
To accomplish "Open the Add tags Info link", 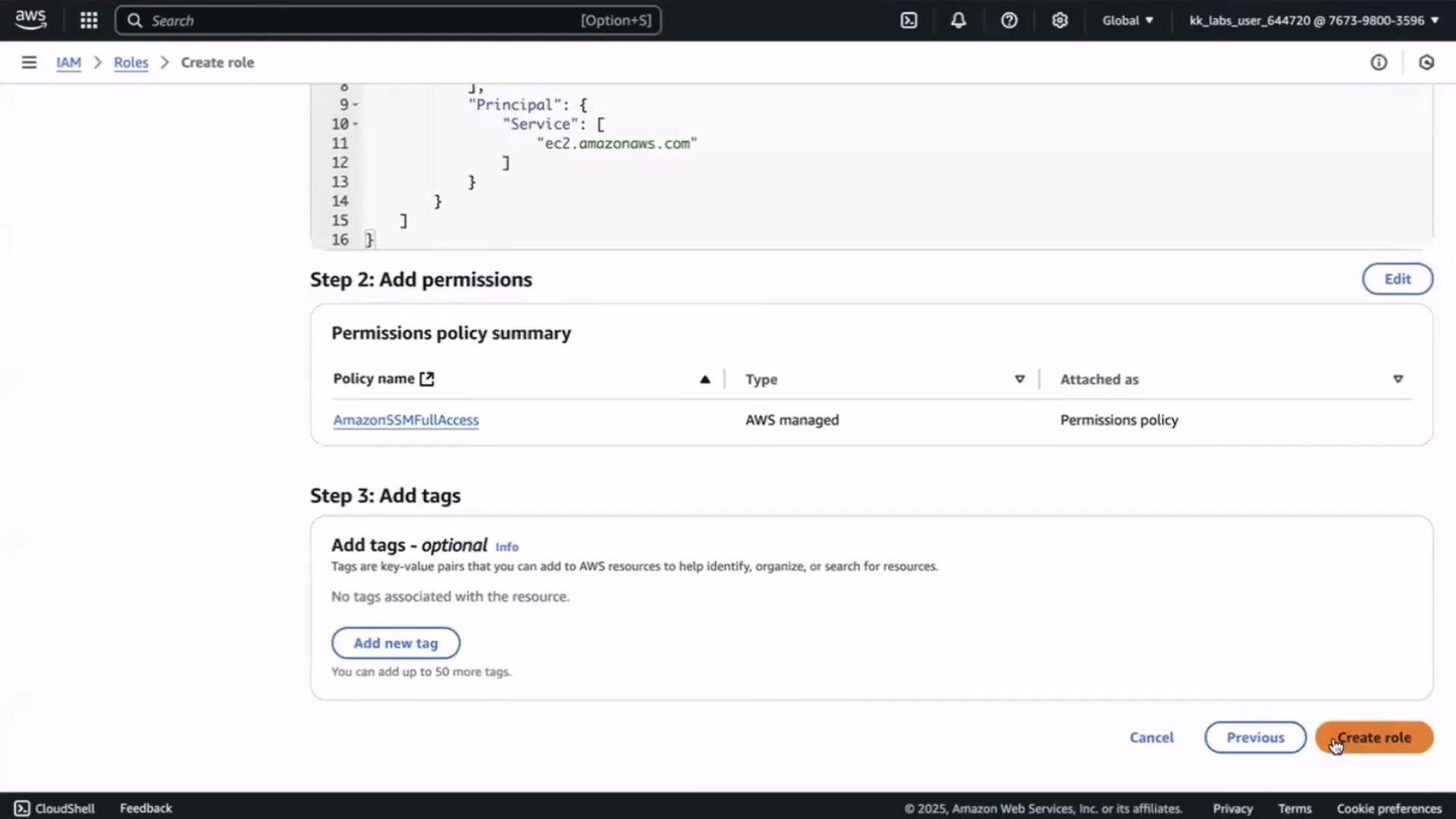I will coord(507,547).
